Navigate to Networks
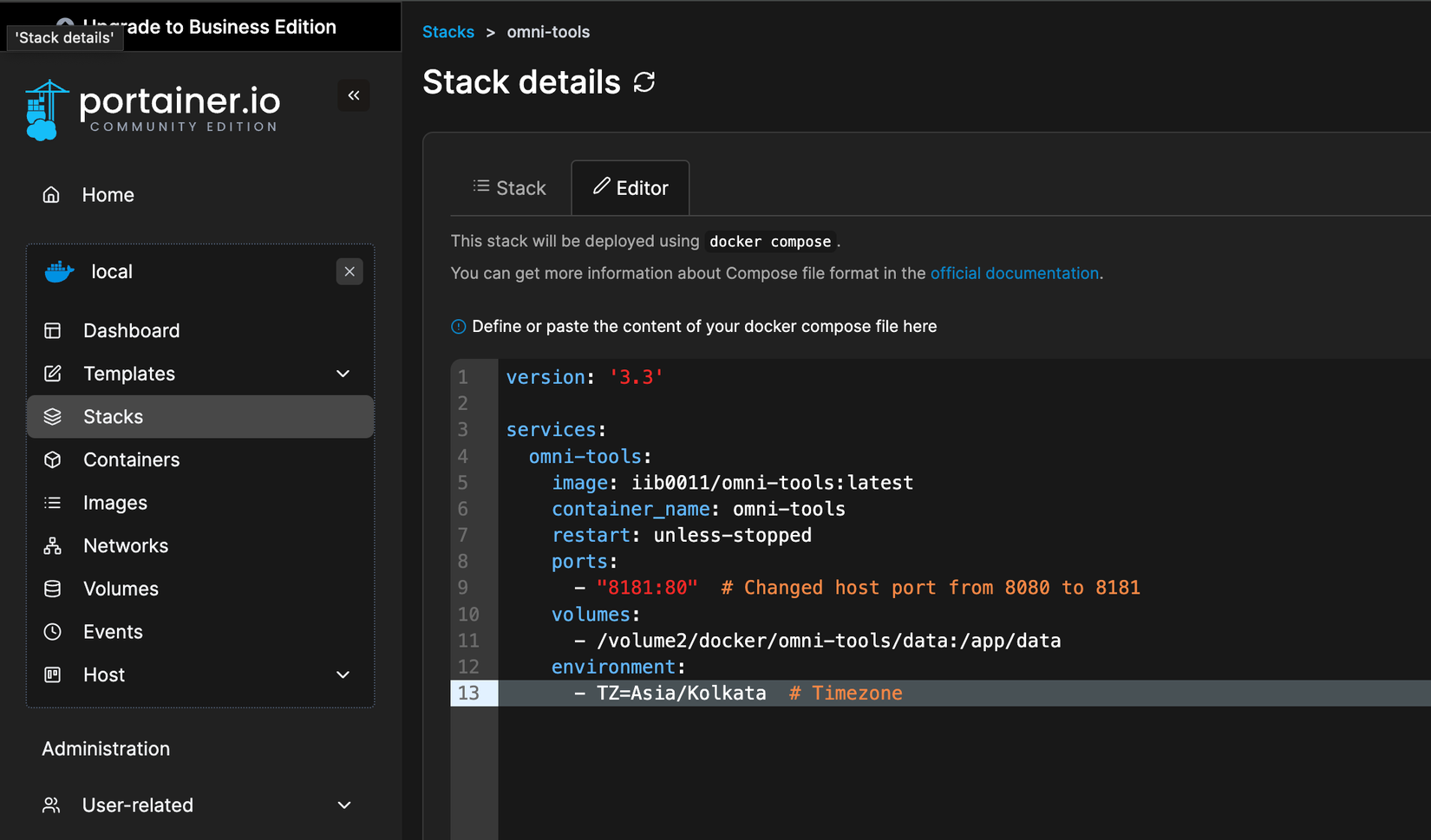This screenshot has width=1431, height=840. (126, 545)
